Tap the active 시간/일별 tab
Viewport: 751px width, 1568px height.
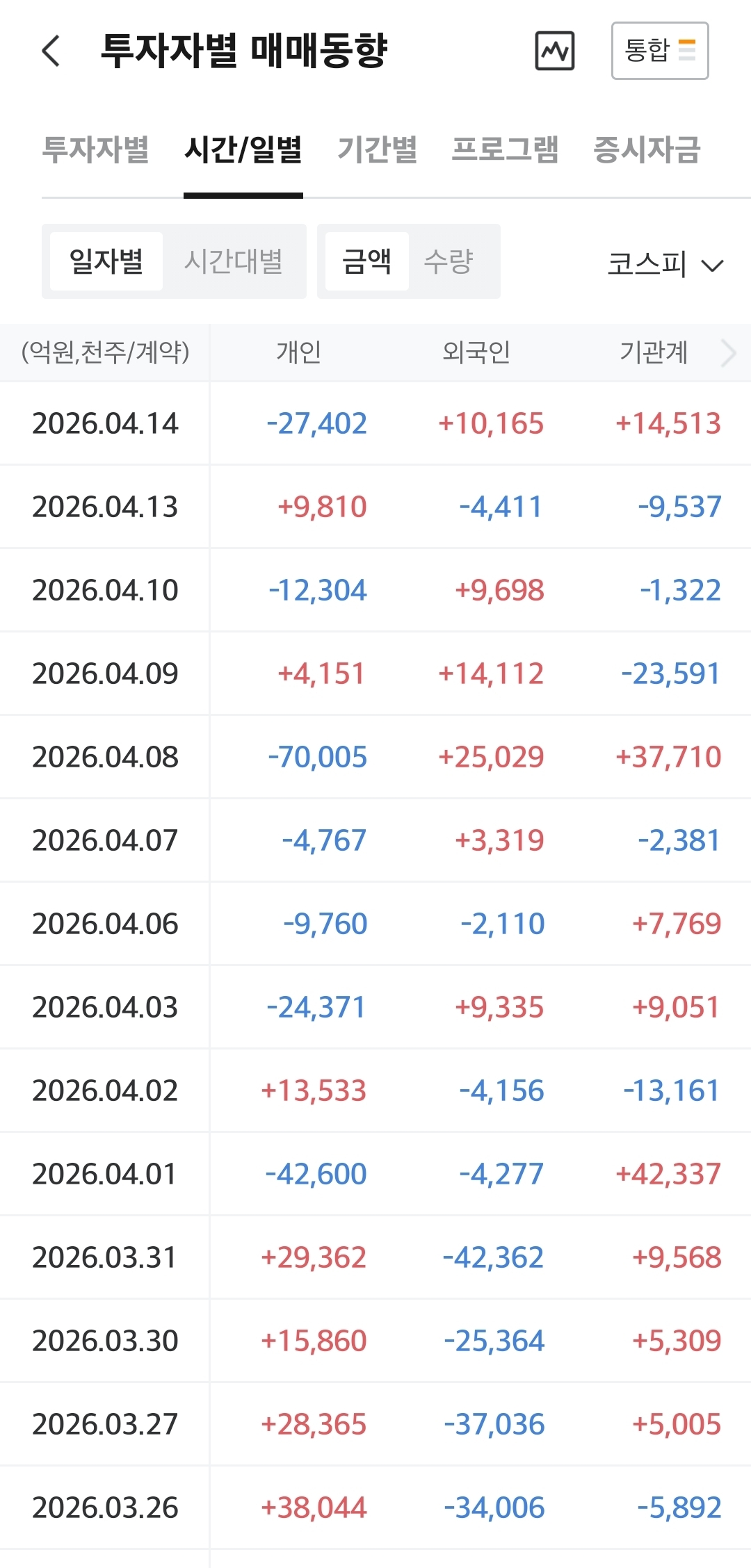point(243,149)
